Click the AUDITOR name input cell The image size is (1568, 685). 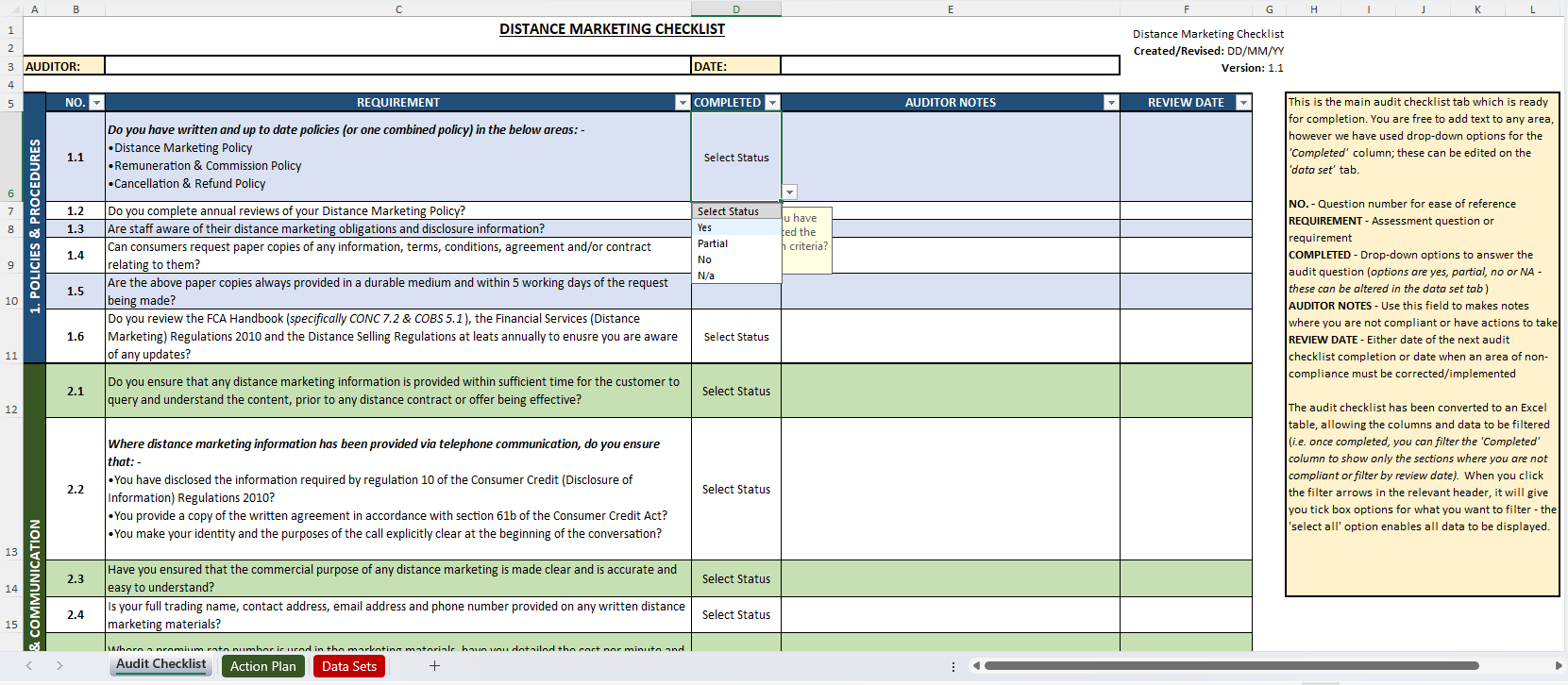pos(397,66)
